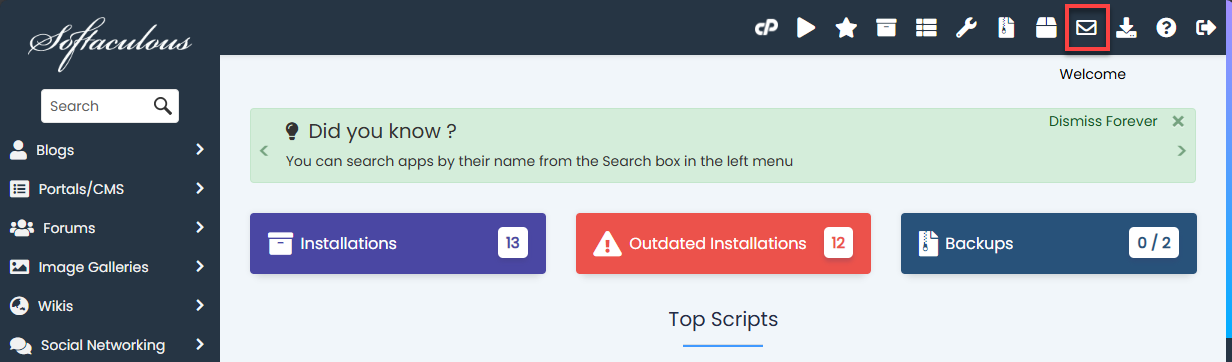
Task: Click the zip file icon on Backups card
Action: point(927,243)
